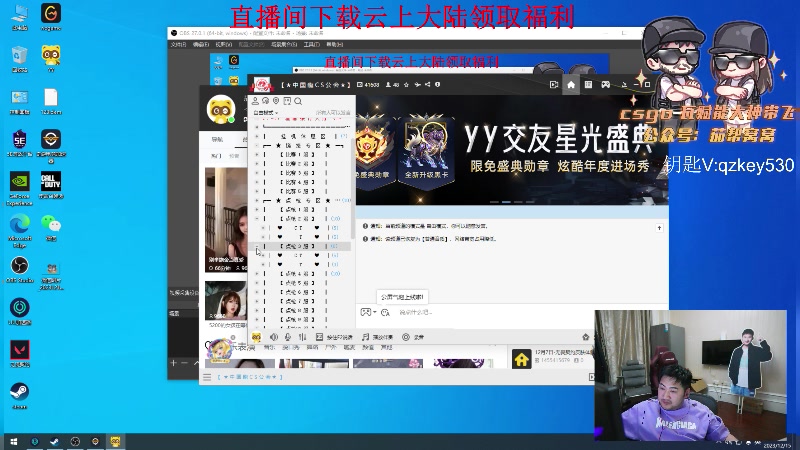800x450 pixels.
Task: Open the last OBS menu bar item
Action: tap(335, 44)
